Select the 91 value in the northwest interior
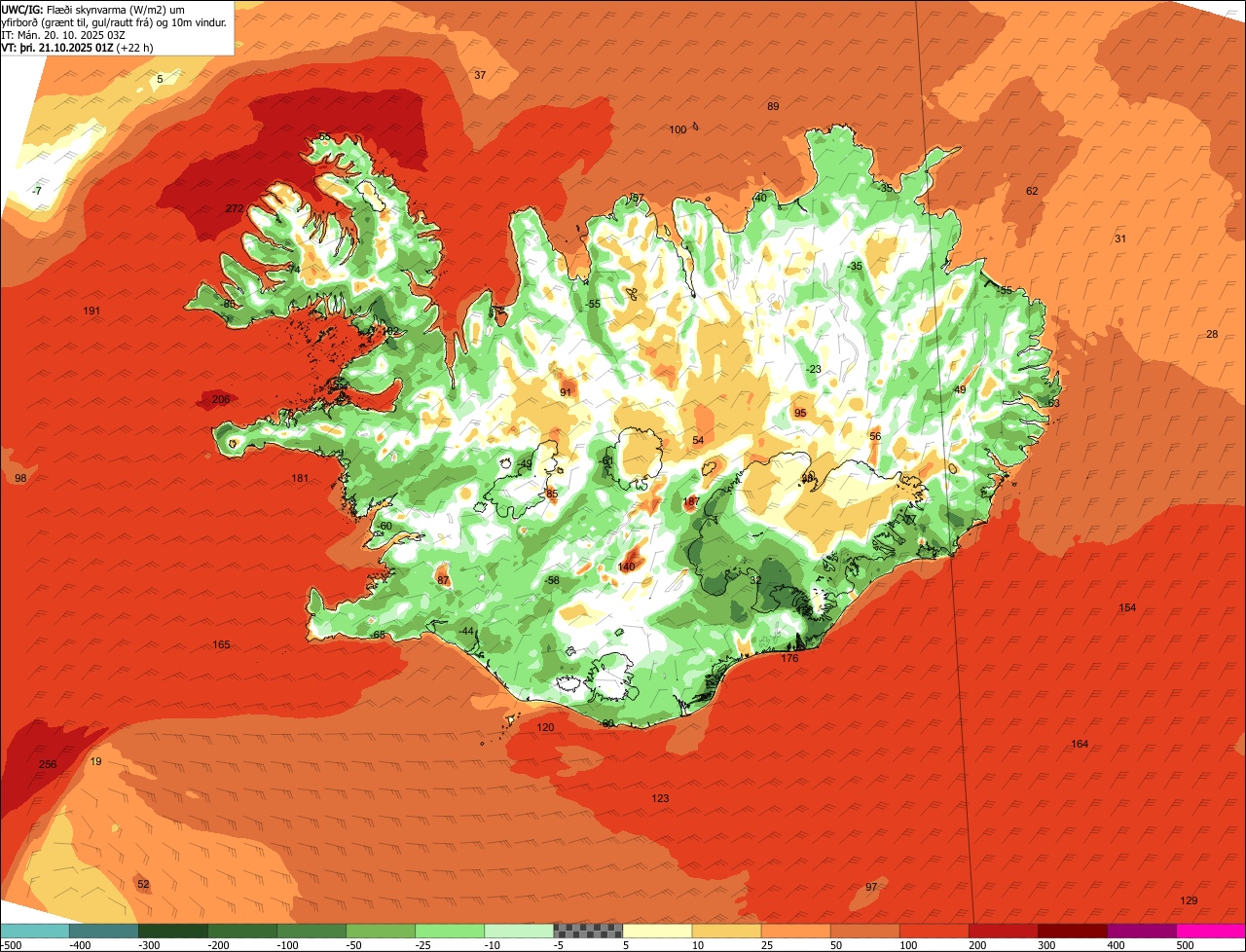Screen dimensions: 1246x952 click(566, 392)
